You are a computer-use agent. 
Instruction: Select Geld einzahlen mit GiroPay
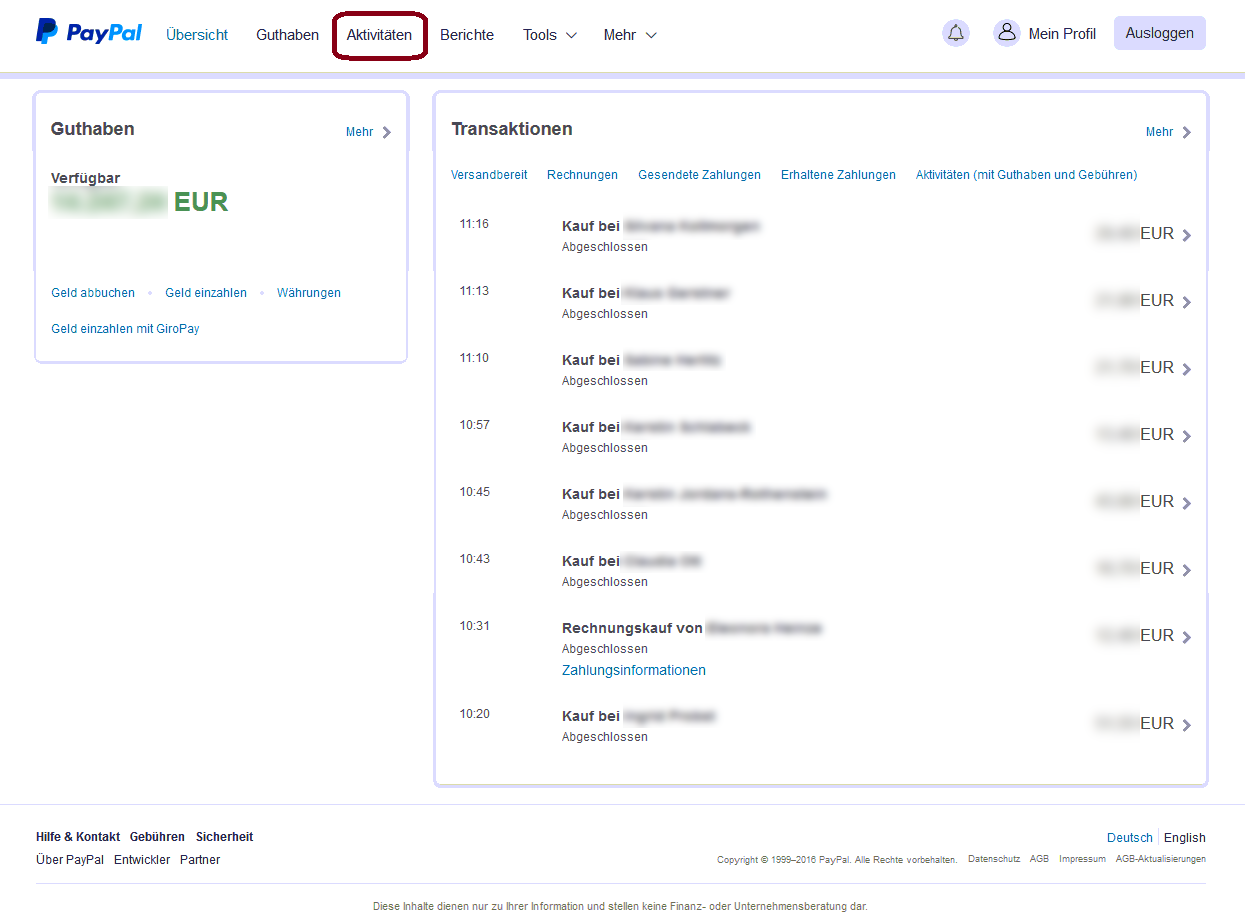(x=125, y=329)
